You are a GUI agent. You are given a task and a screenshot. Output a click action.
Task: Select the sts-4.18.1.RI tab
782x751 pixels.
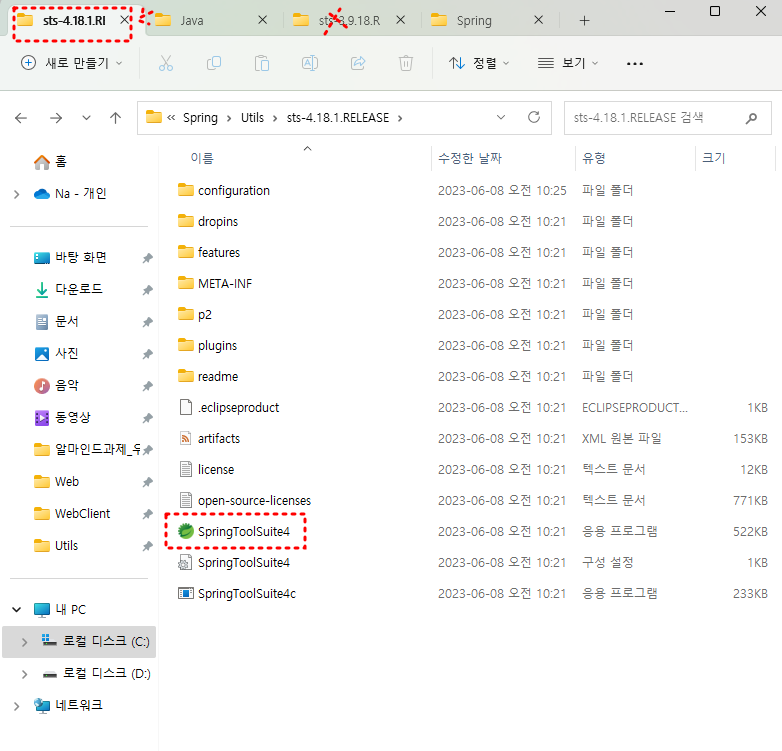click(x=74, y=20)
